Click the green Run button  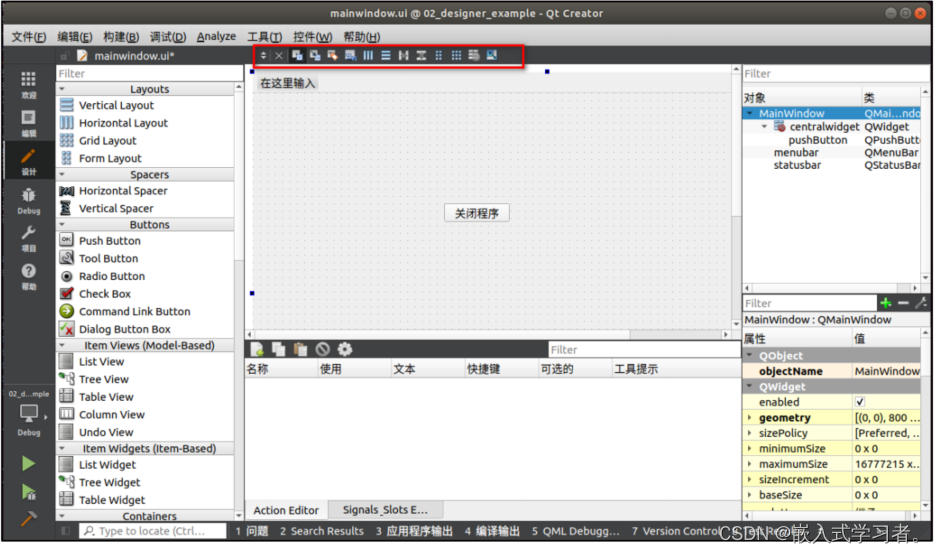[28, 463]
